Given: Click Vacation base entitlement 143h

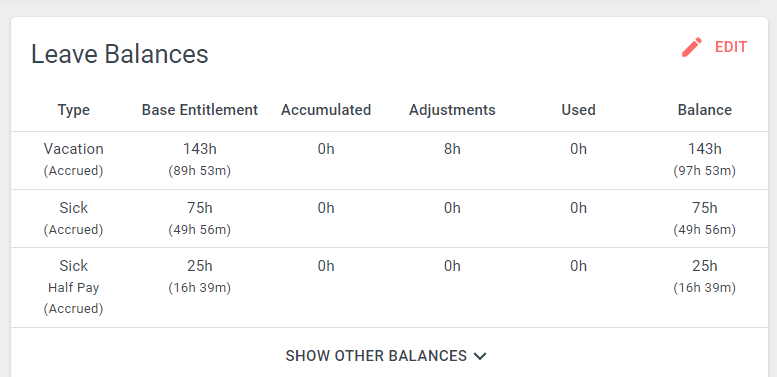Looking at the screenshot, I should (200, 149).
